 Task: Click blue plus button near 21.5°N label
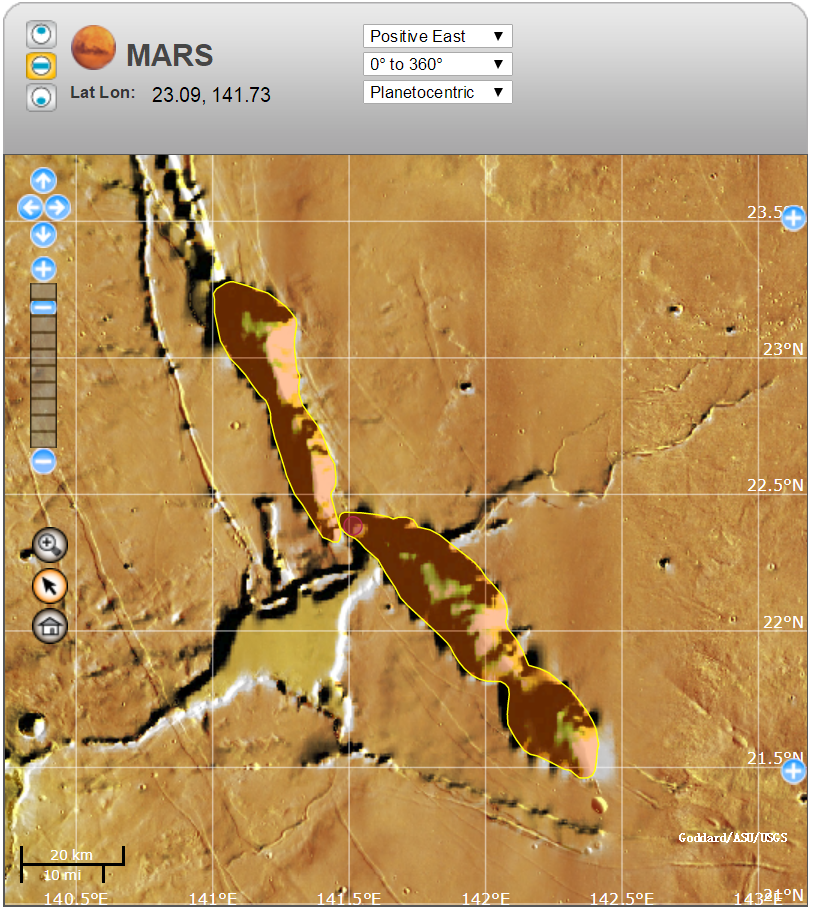click(794, 771)
